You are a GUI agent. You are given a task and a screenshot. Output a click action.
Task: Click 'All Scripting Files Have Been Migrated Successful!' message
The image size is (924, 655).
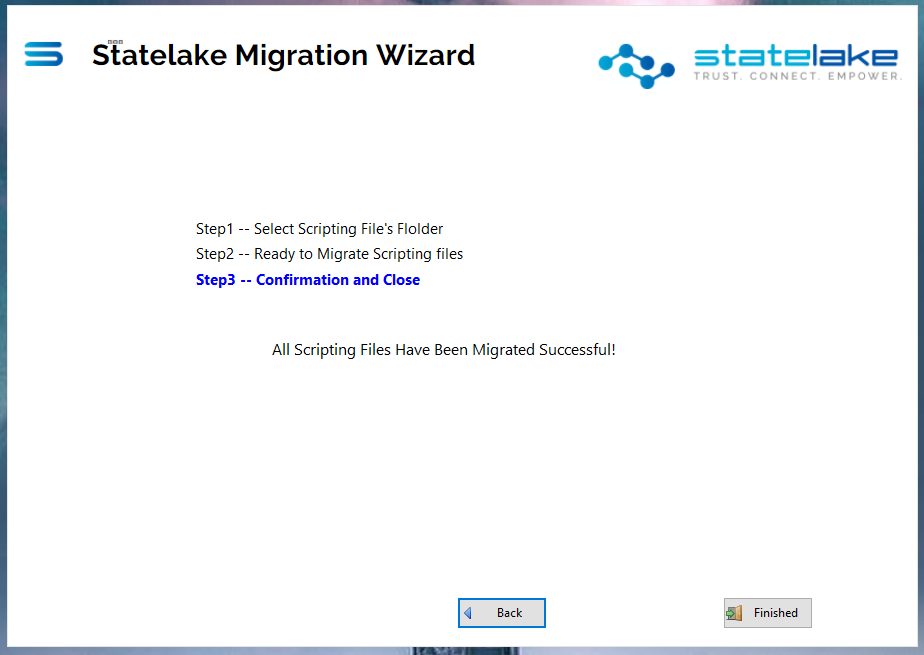444,350
